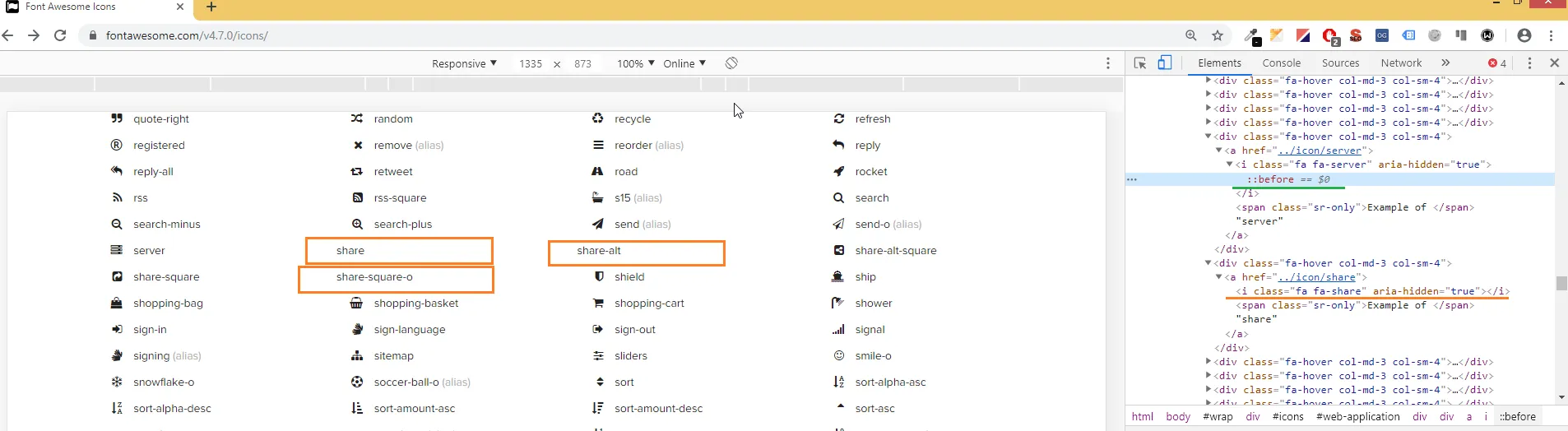
Task: Click the shopping-cart icon
Action: [598, 303]
